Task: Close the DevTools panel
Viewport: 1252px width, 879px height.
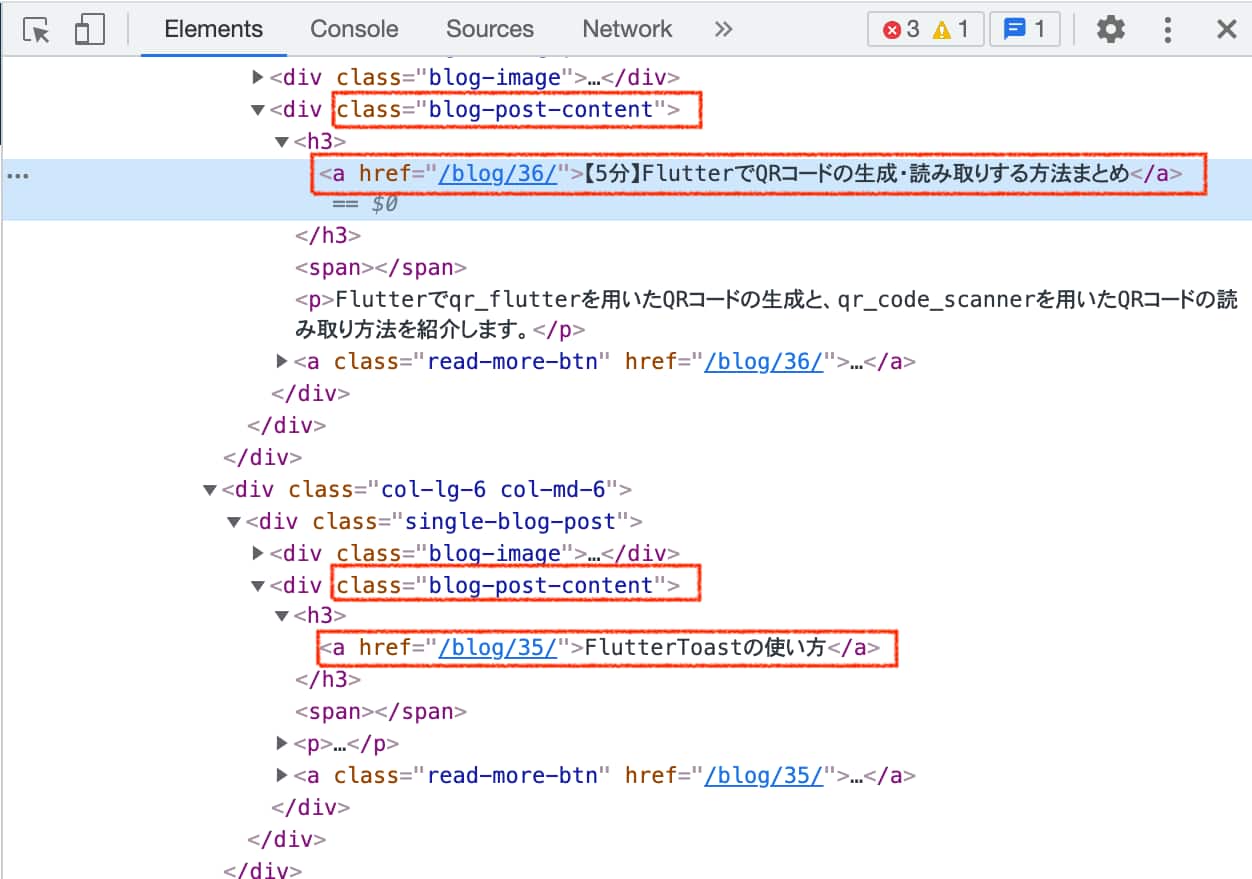Action: click(1226, 30)
